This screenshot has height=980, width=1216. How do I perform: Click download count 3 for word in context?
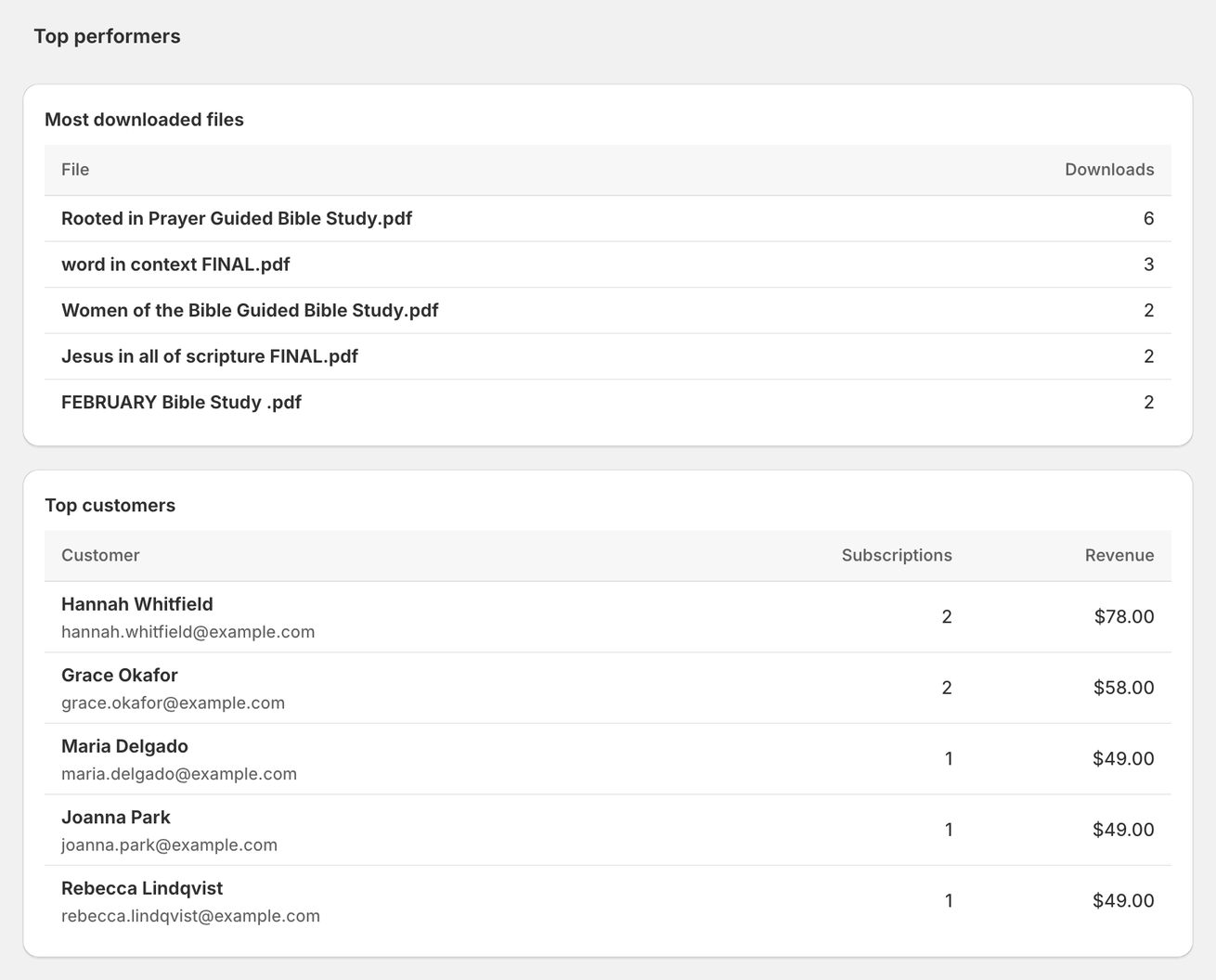pos(1148,264)
